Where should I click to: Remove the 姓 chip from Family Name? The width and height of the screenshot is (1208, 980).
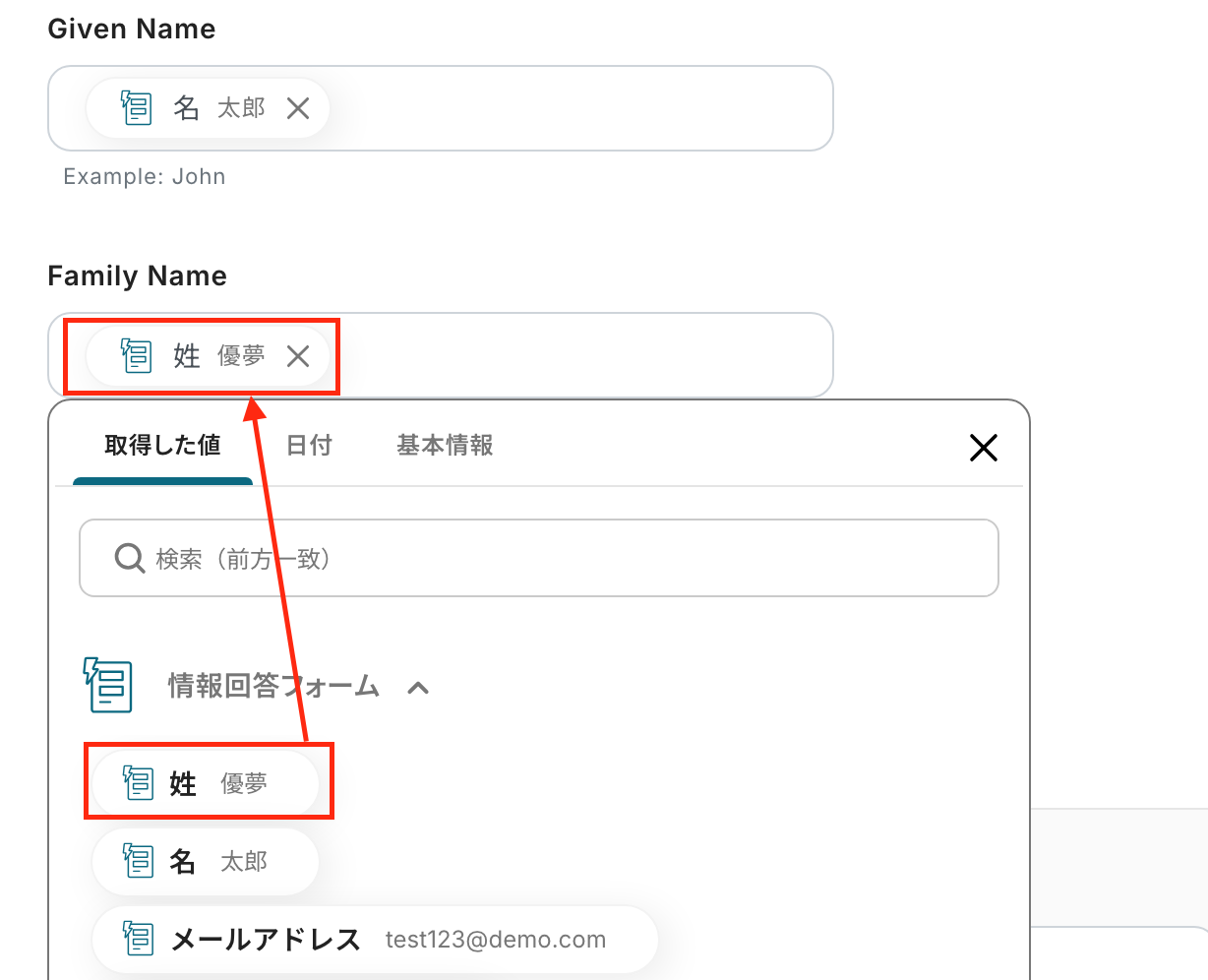click(x=298, y=356)
